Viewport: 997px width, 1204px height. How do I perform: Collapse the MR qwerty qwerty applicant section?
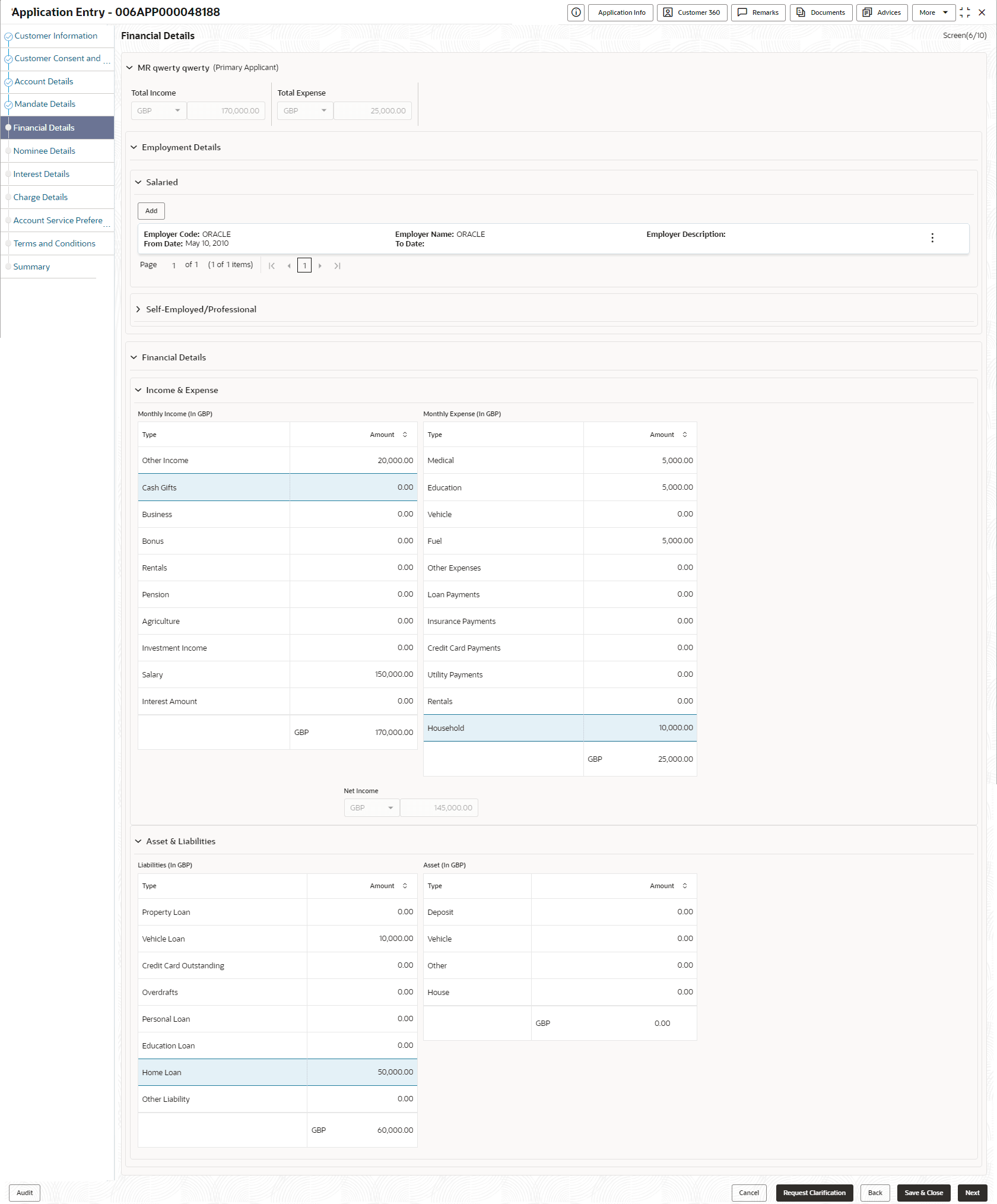pyautogui.click(x=129, y=68)
